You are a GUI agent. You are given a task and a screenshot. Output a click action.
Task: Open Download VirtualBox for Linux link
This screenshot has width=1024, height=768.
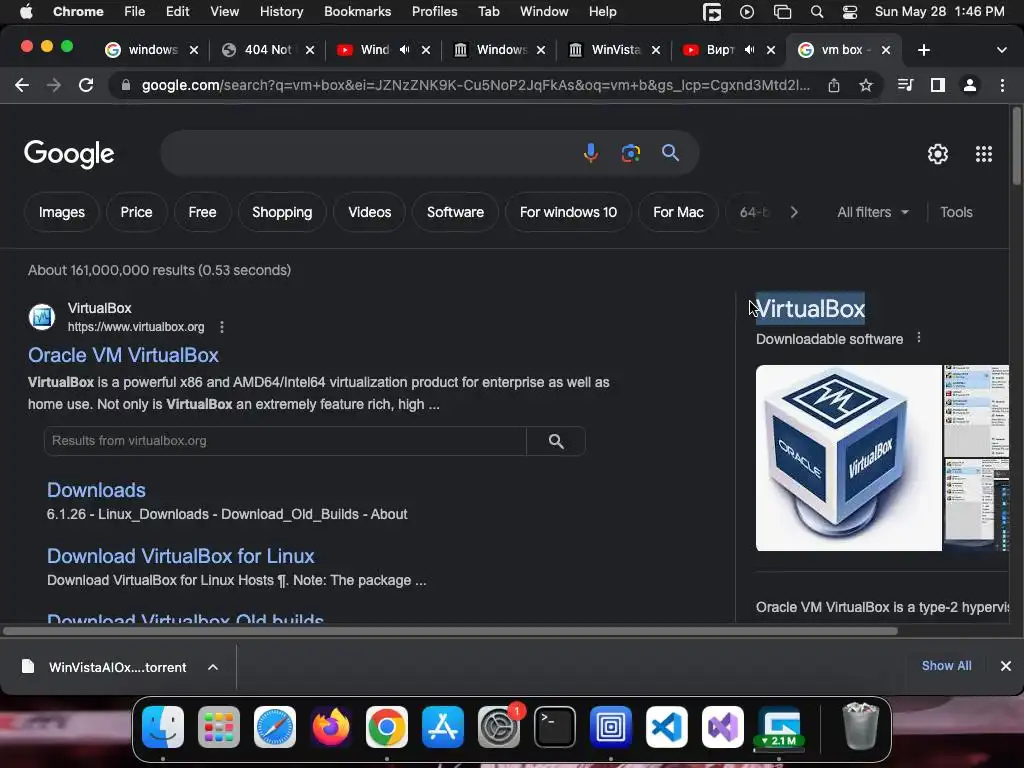click(181, 556)
